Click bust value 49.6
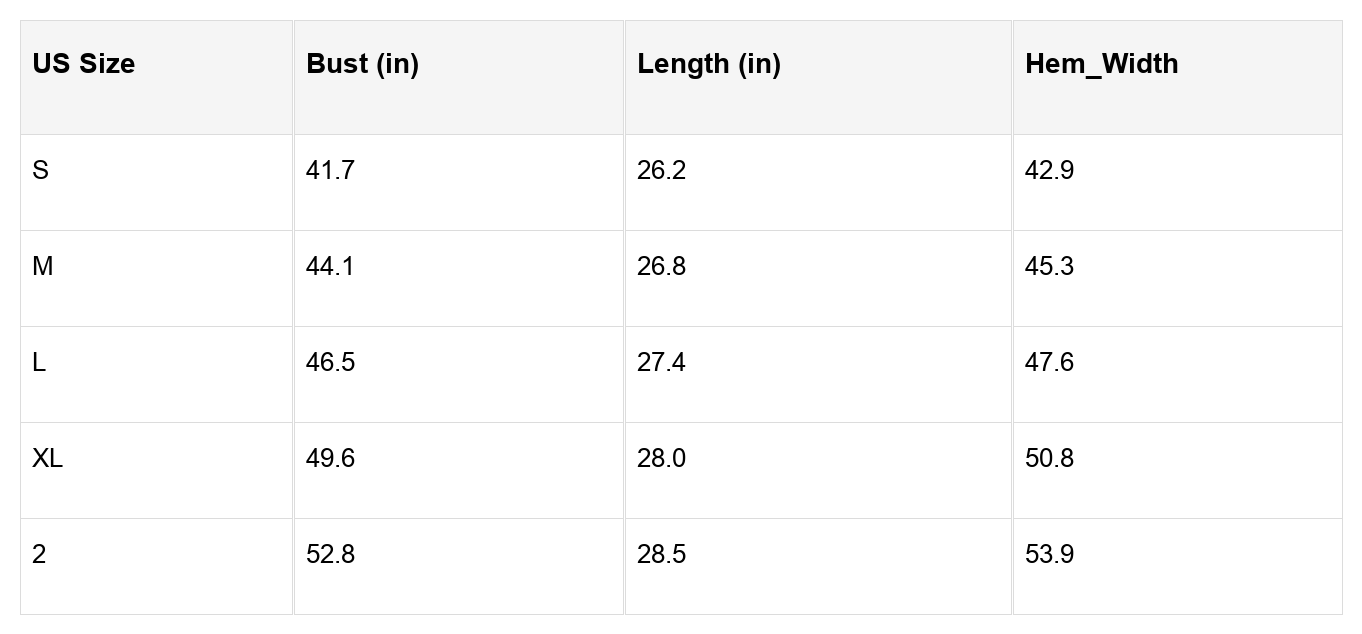The width and height of the screenshot is (1362, 634). coord(330,459)
